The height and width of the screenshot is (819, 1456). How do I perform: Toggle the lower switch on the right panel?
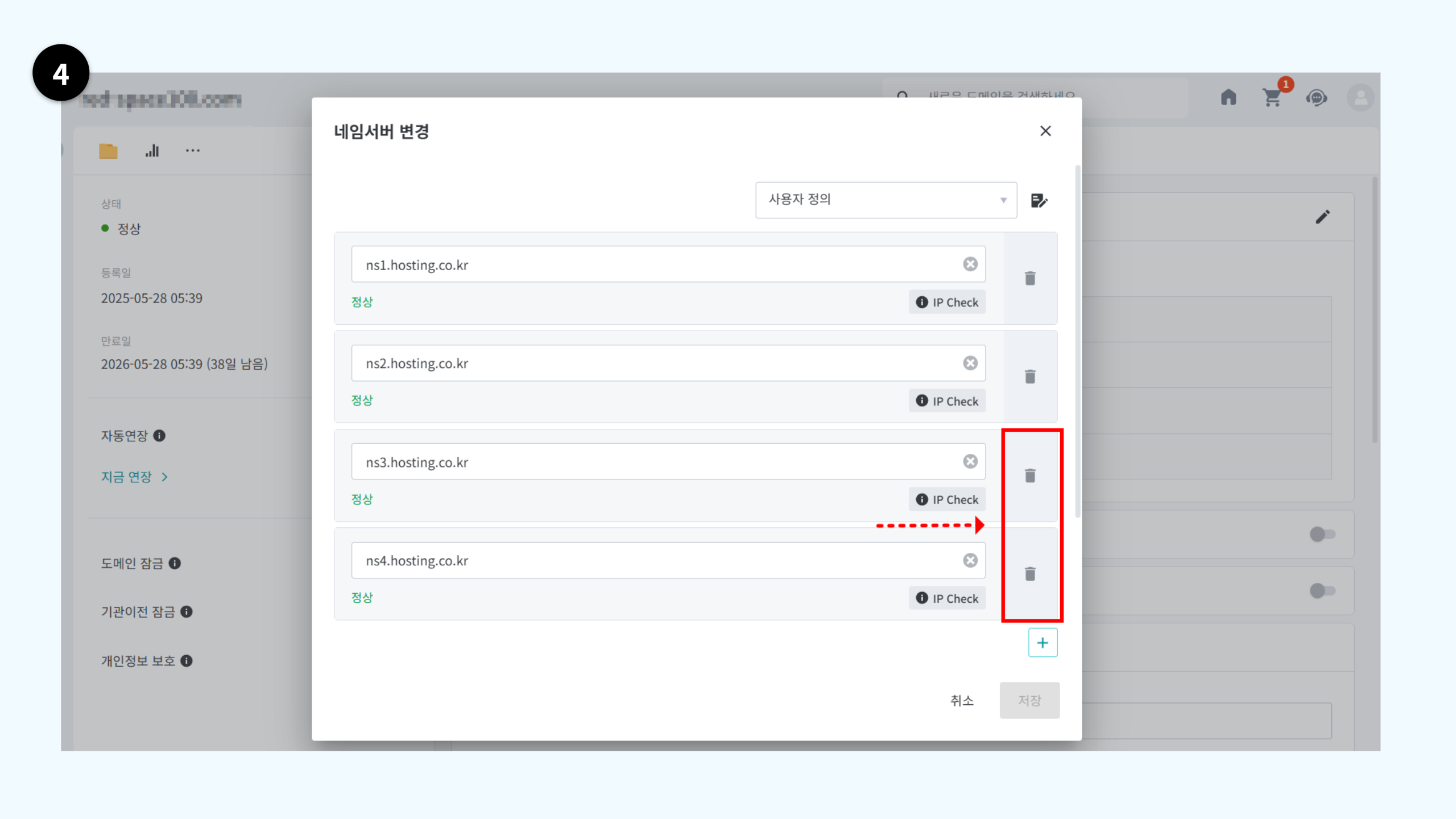1322,591
